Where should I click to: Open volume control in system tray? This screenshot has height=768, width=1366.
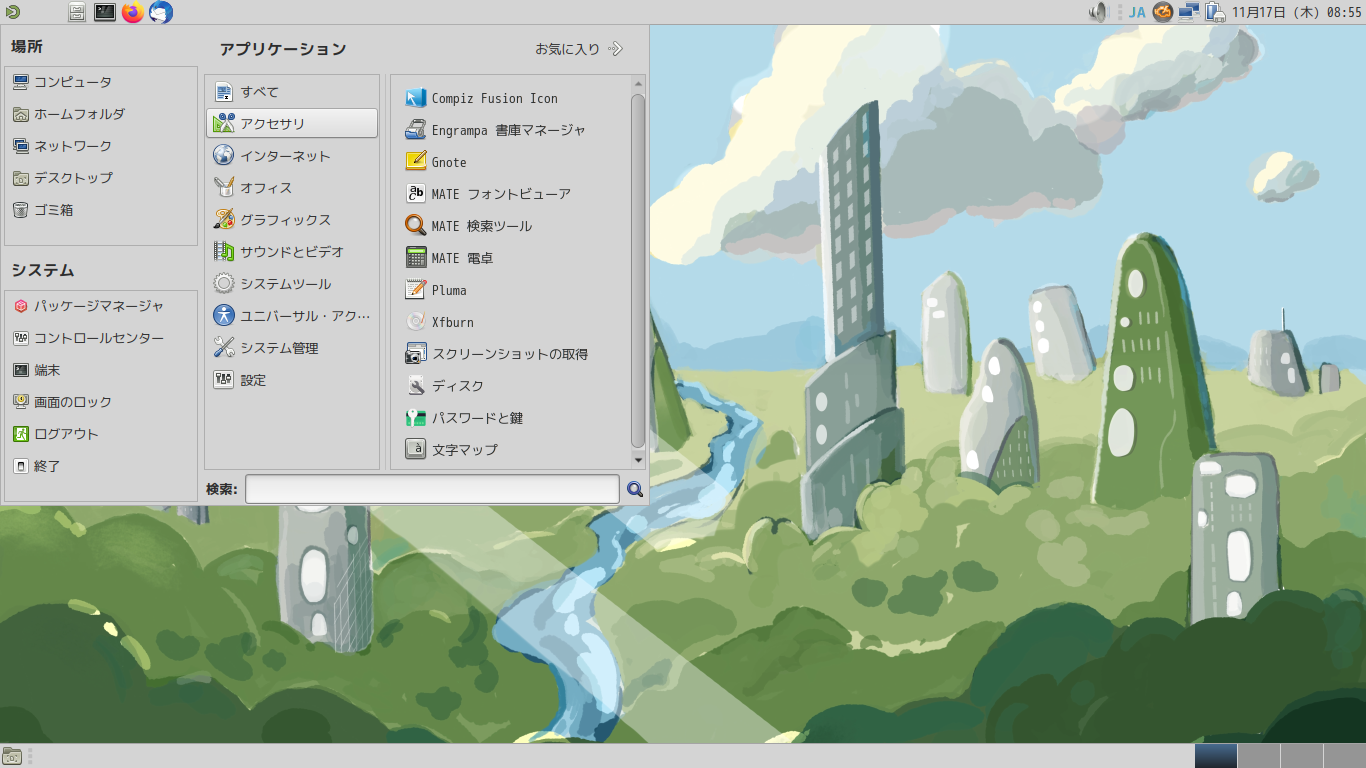coord(1099,12)
